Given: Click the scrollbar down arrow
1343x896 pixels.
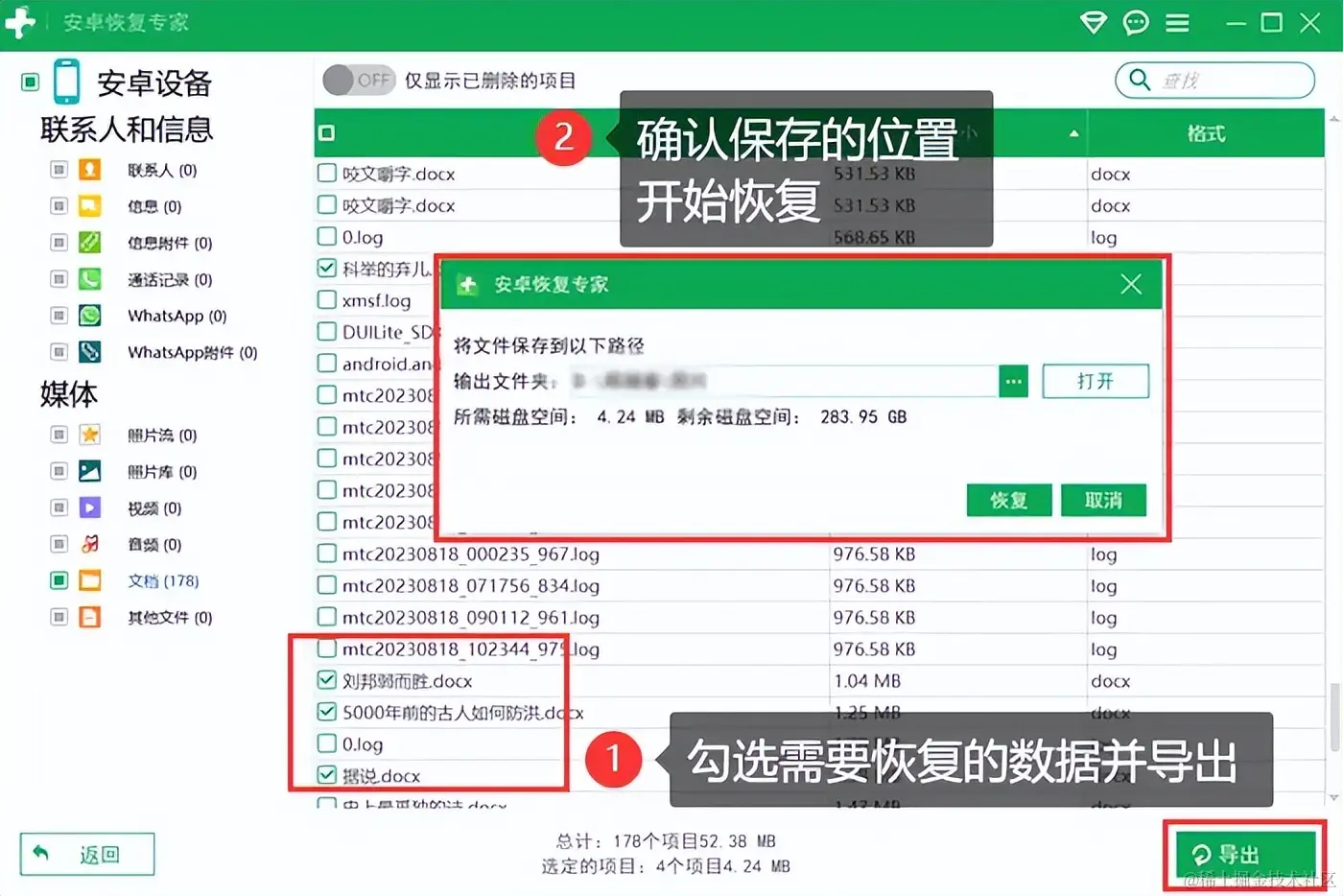Looking at the screenshot, I should tap(1334, 797).
